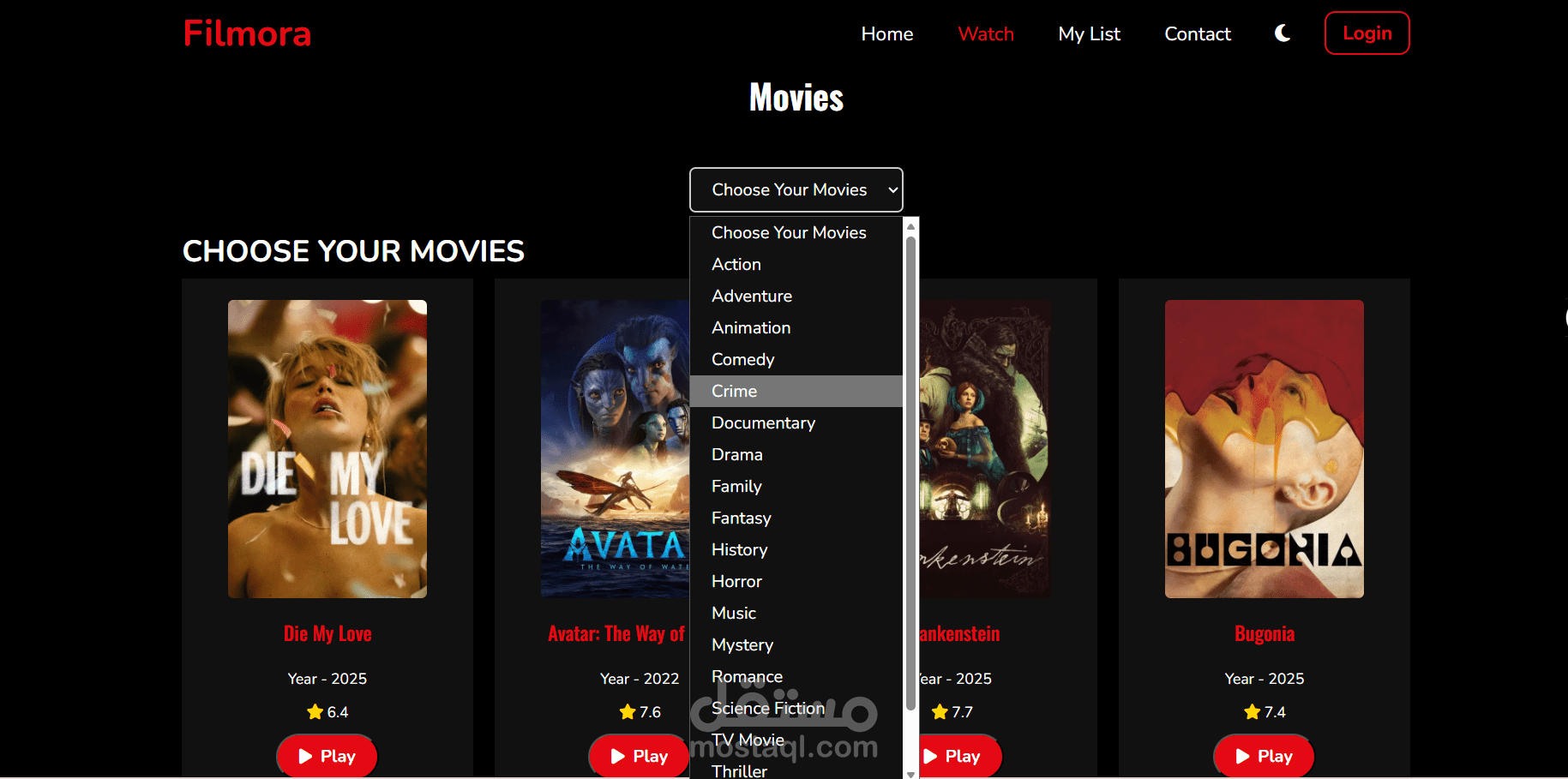Open Bugonia movie poster
The width and height of the screenshot is (1568, 779).
(1264, 449)
